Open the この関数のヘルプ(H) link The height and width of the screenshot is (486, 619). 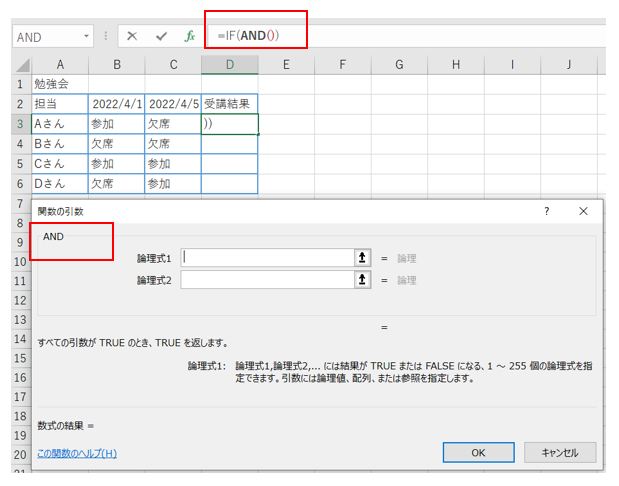pyautogui.click(x=77, y=453)
